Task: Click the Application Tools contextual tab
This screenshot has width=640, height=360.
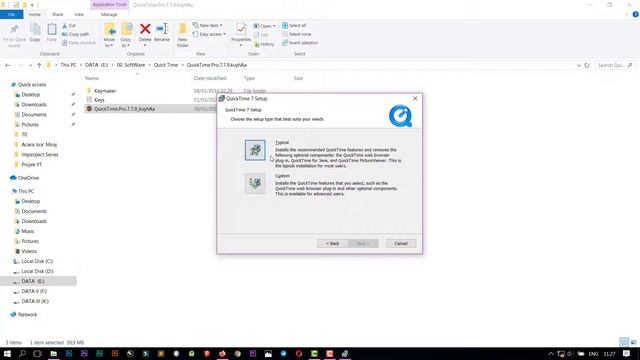Action: (x=109, y=4)
